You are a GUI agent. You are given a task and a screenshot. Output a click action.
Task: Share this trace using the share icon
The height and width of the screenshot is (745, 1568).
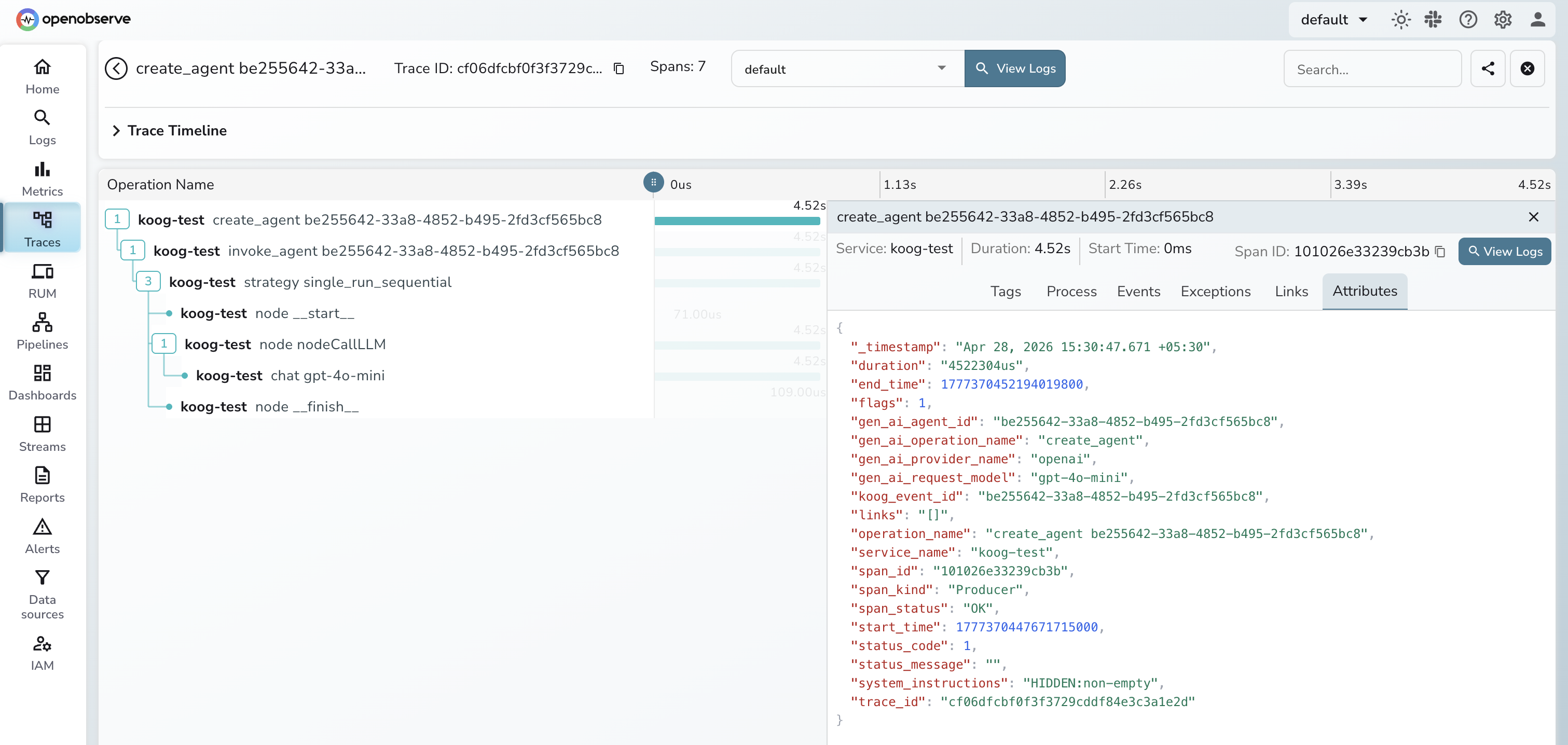[1488, 68]
